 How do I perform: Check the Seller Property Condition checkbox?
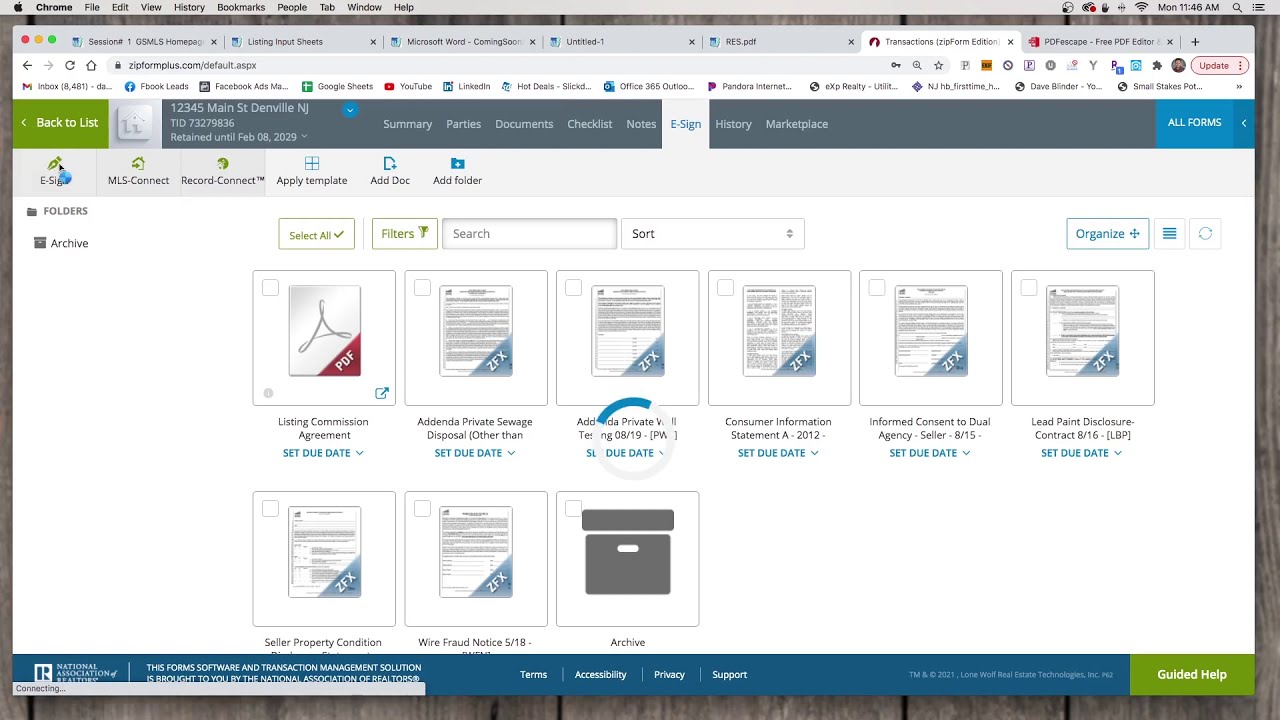[x=270, y=509]
